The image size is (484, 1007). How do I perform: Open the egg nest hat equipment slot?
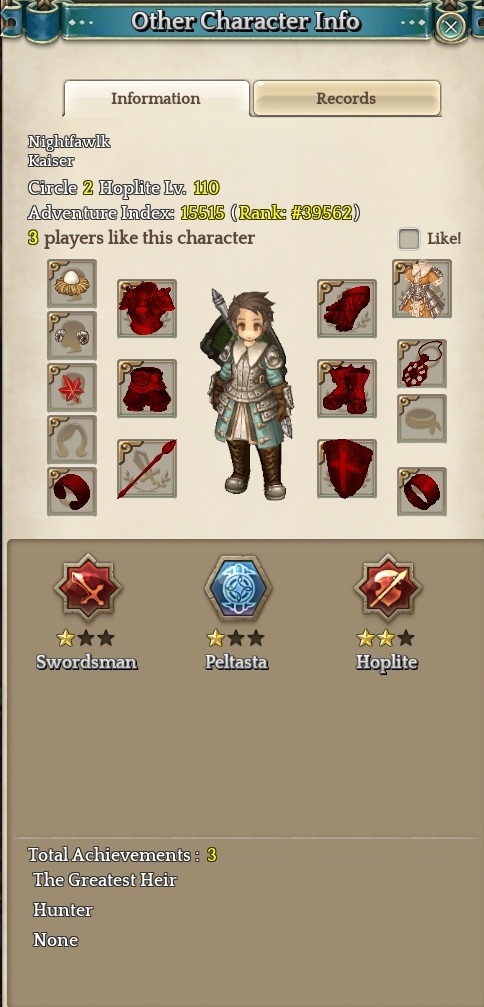tap(72, 283)
